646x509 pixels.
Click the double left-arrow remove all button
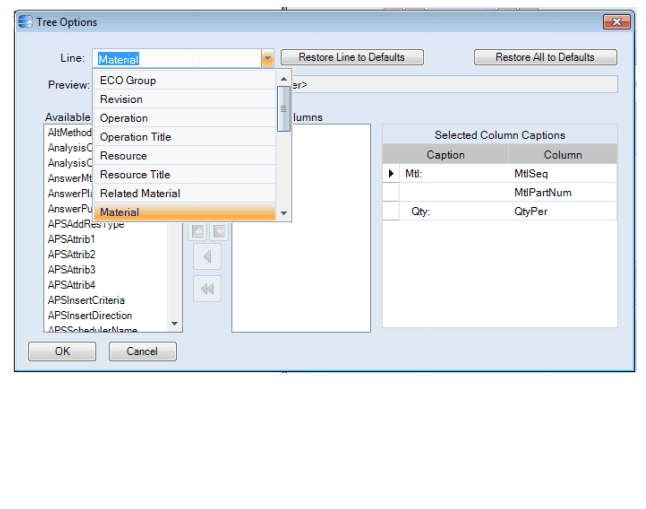pyautogui.click(x=207, y=289)
